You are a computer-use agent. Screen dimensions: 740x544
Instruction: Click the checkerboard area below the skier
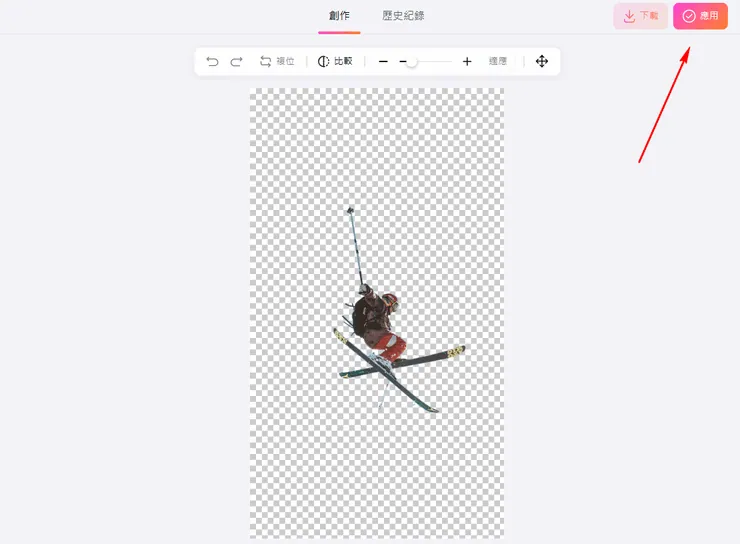tap(376, 470)
